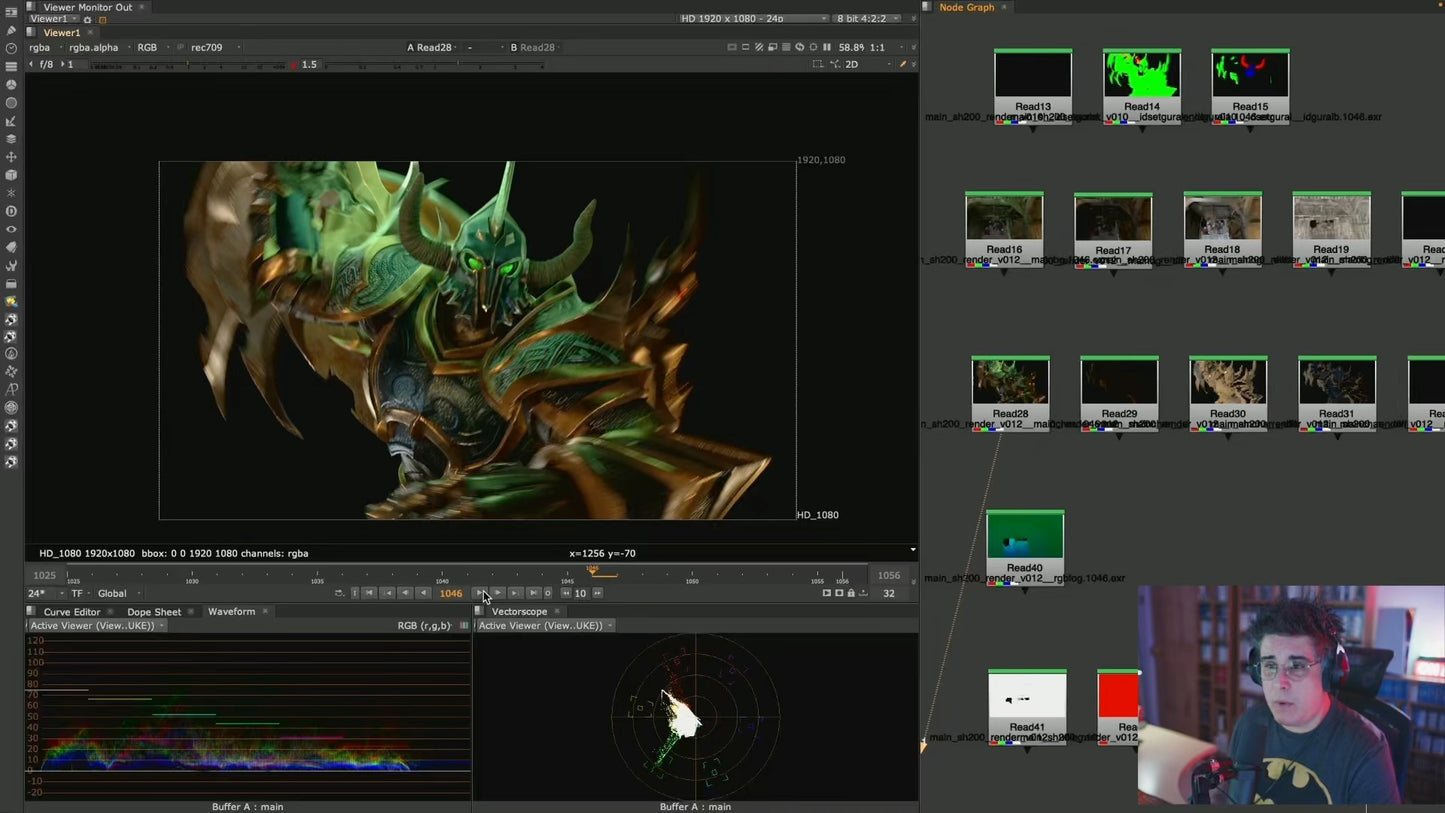
Task: Click the viewer gain slider
Action: pos(190,65)
